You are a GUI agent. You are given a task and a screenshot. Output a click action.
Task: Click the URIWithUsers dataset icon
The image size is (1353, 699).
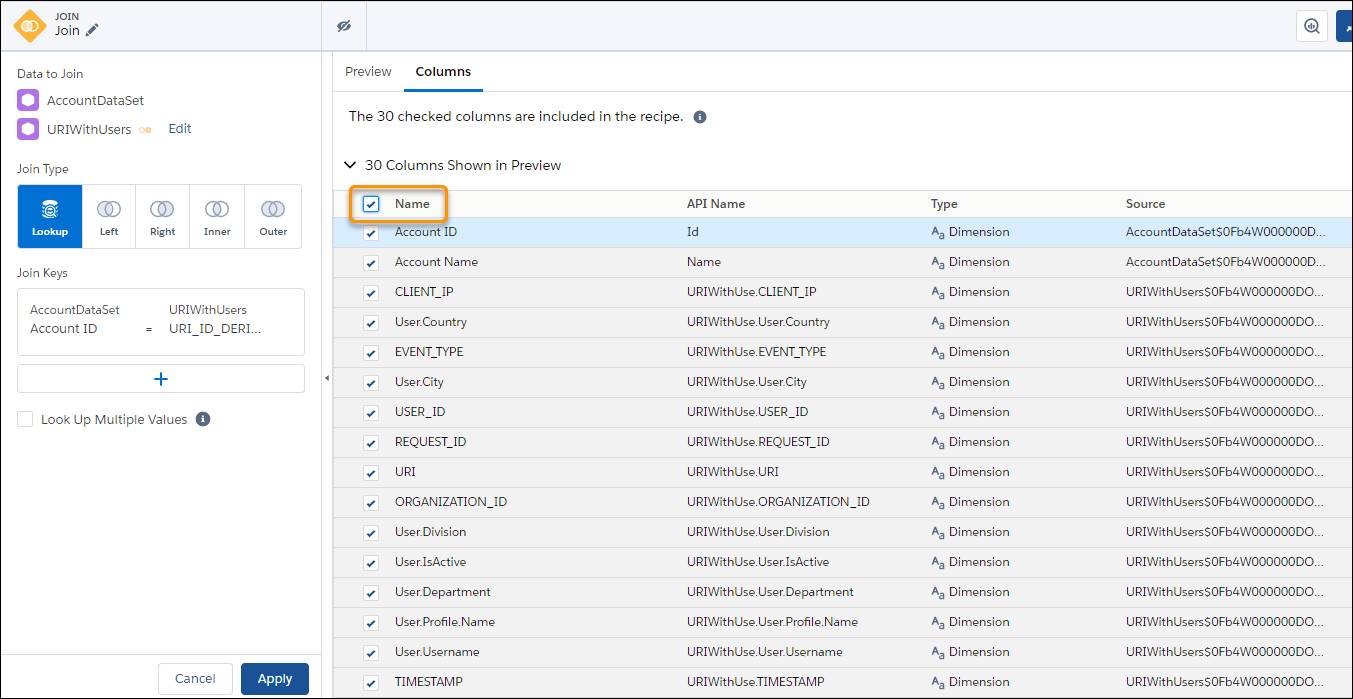click(28, 129)
